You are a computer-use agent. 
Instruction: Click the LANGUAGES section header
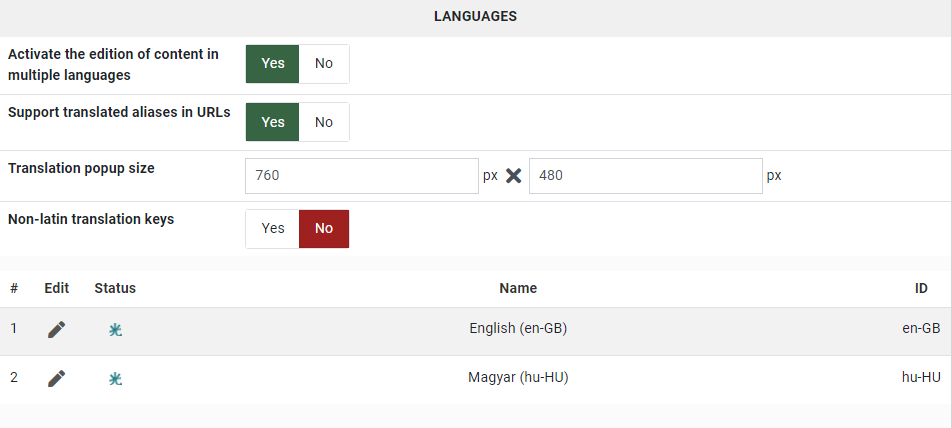coord(475,17)
